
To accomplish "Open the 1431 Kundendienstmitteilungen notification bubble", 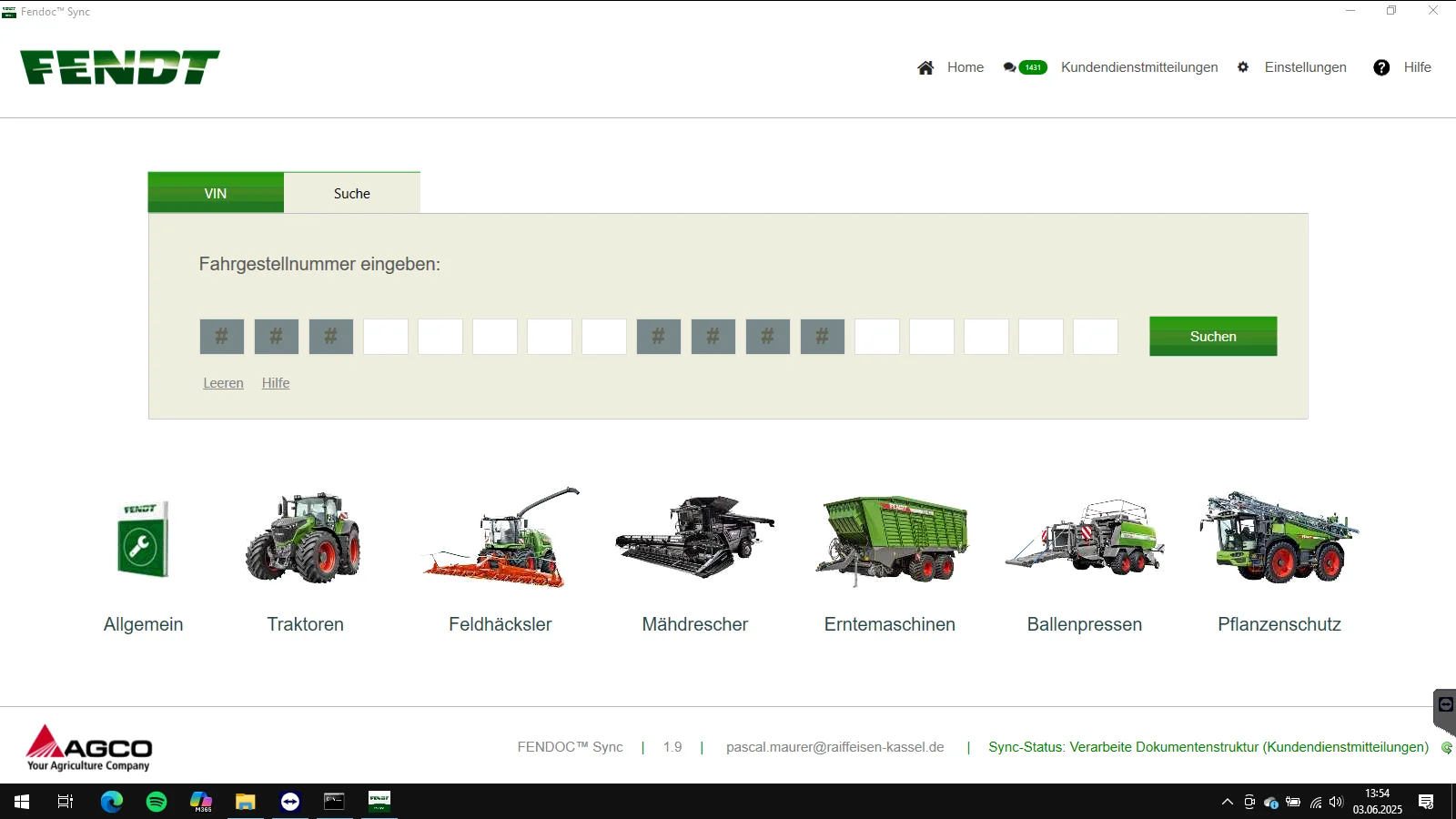I will point(1025,66).
